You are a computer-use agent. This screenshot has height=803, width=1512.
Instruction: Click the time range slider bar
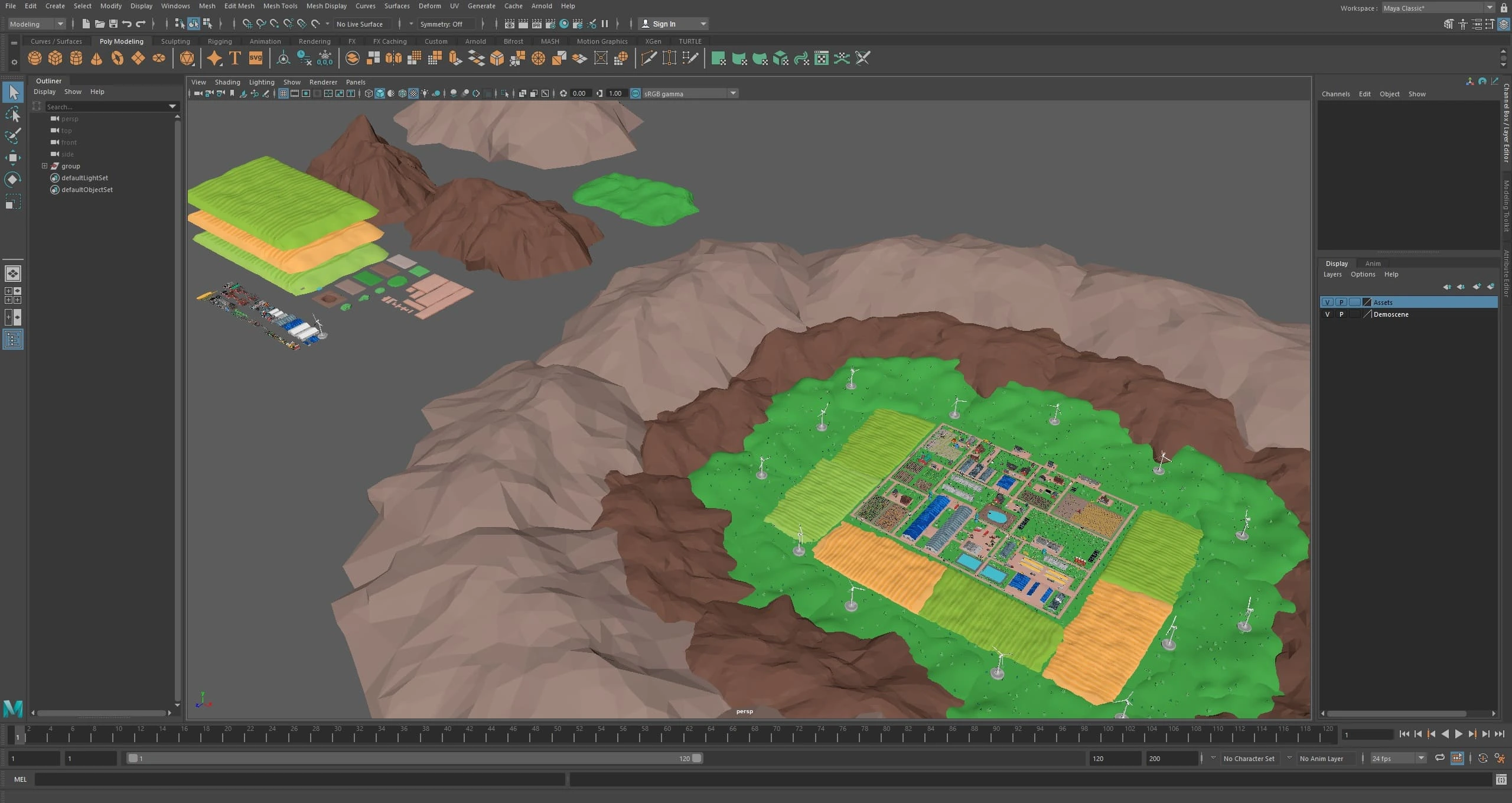click(x=413, y=758)
